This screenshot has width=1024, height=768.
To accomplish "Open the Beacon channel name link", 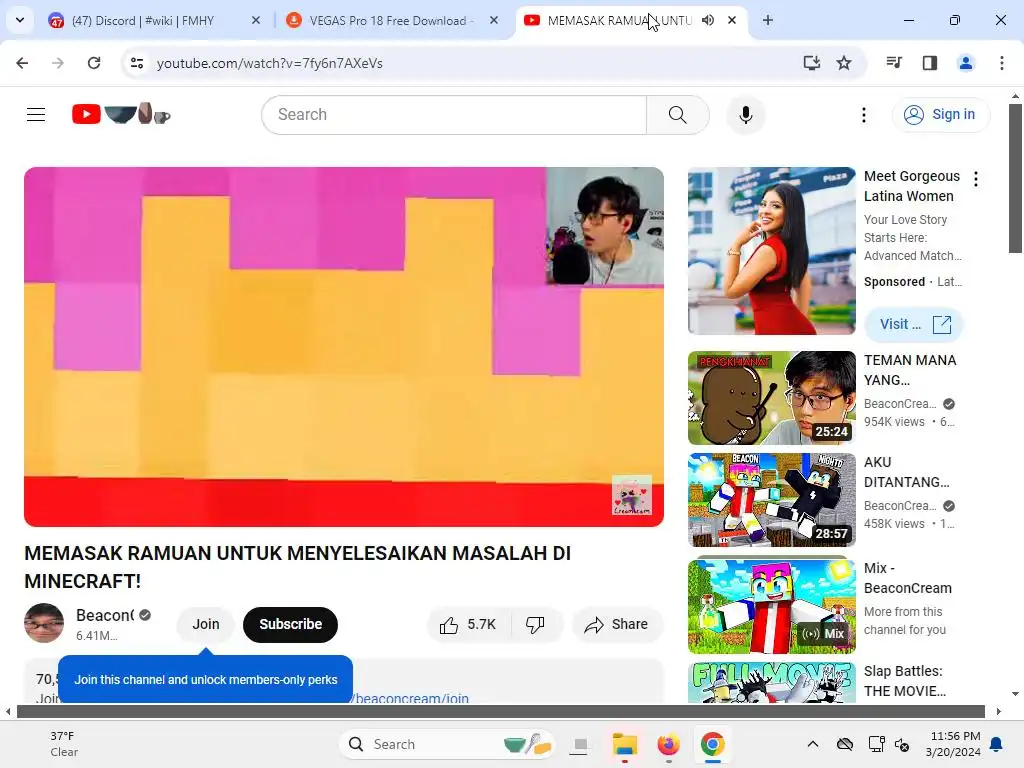I will coord(105,615).
